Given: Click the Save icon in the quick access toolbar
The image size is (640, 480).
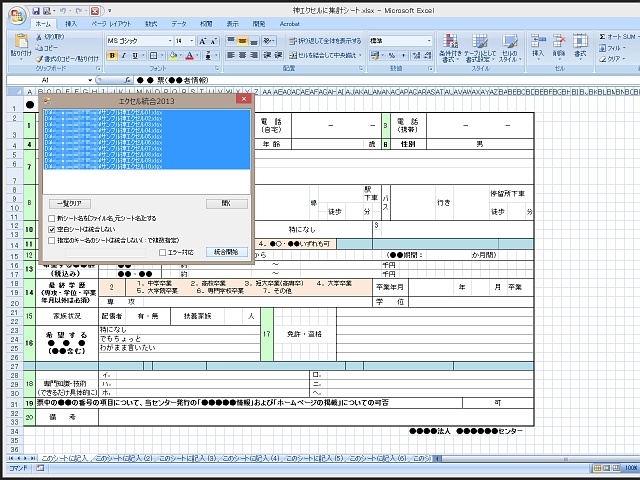Looking at the screenshot, I should pyautogui.click(x=37, y=9).
